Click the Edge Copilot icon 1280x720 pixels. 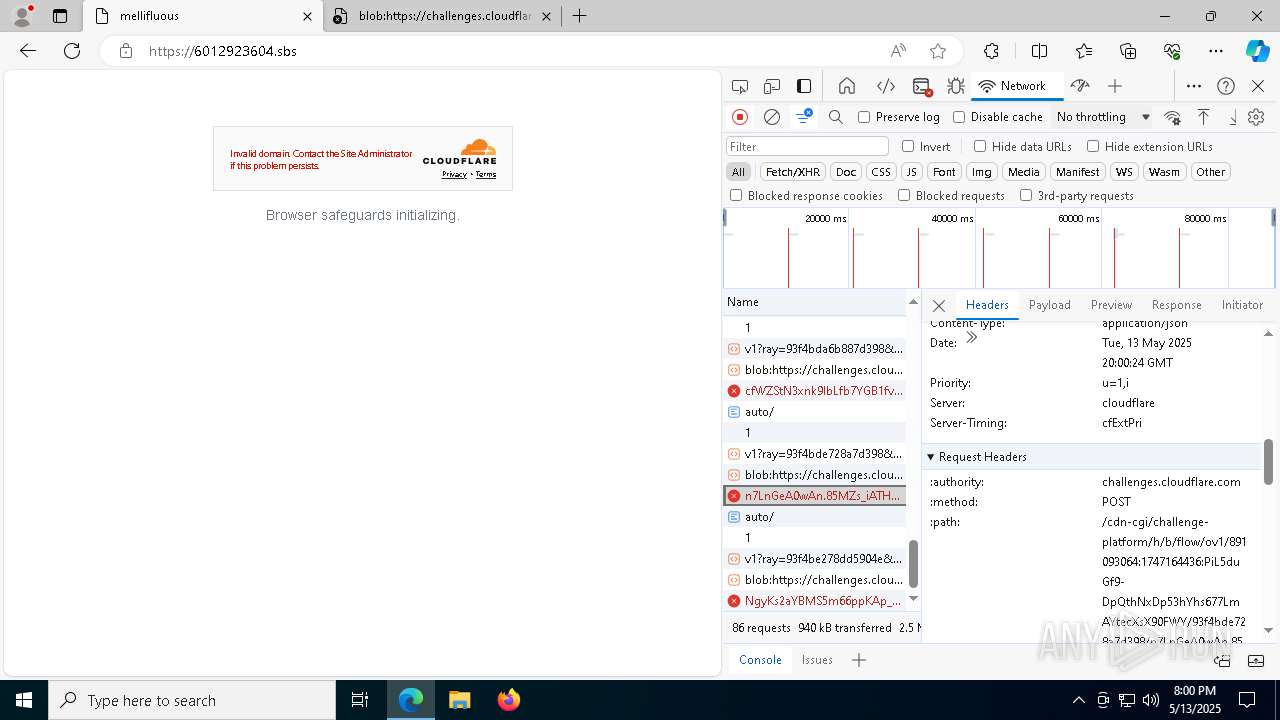1257,51
